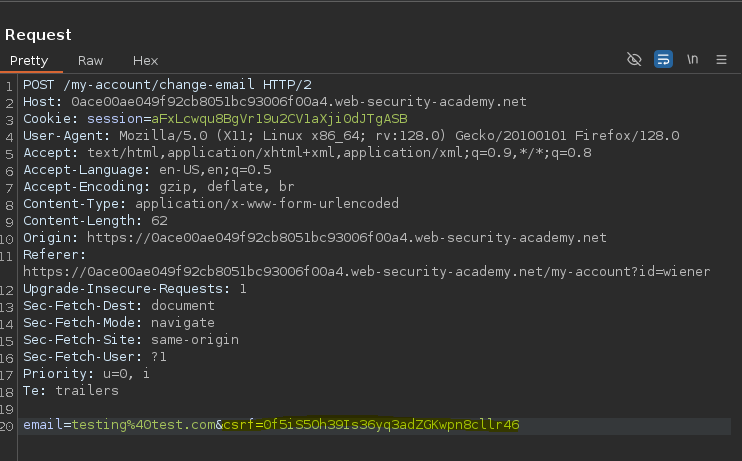Toggle hide non-printable eye-slash icon
This screenshot has height=461, width=742.
pos(634,60)
